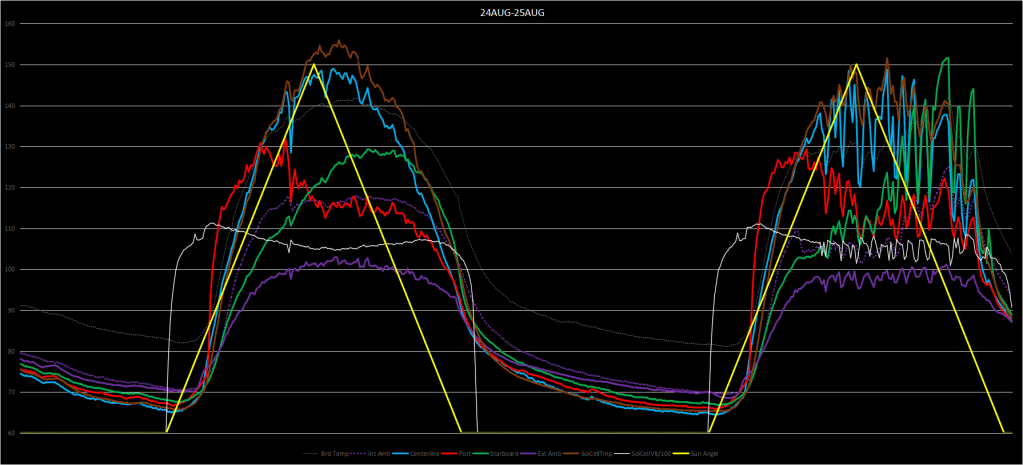The image size is (1023, 465).
Task: Click the red Port legend line swatch
Action: (449, 453)
